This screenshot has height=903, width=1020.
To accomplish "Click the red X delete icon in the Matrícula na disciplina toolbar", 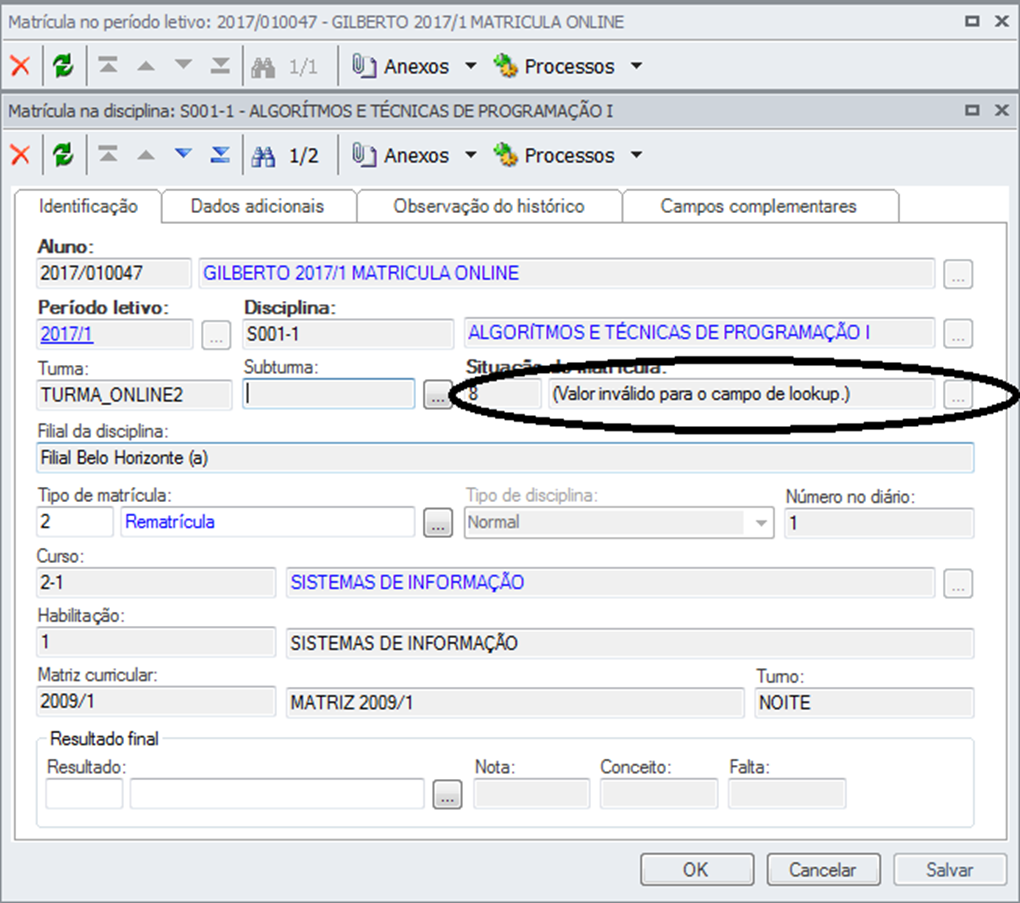I will 20,155.
